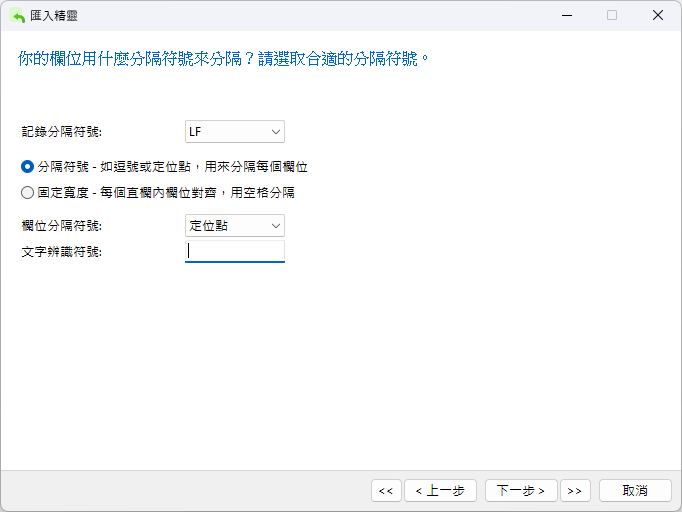The width and height of the screenshot is (682, 512).
Task: Click the blue heading question text
Action: (x=225, y=59)
